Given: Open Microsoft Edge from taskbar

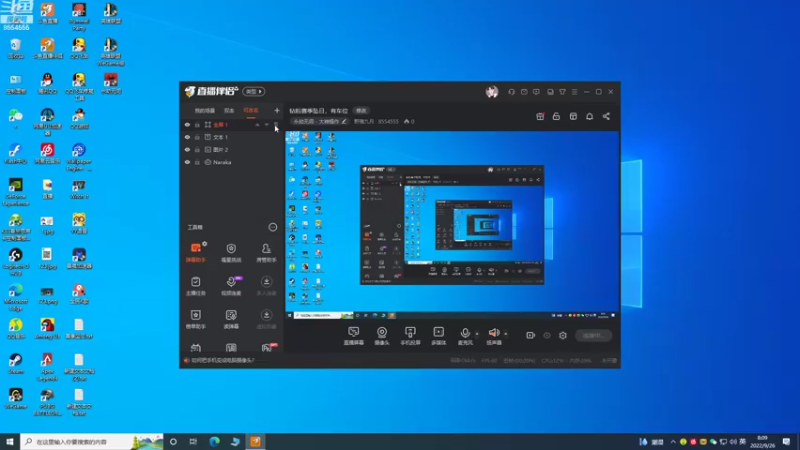Looking at the screenshot, I should point(214,442).
